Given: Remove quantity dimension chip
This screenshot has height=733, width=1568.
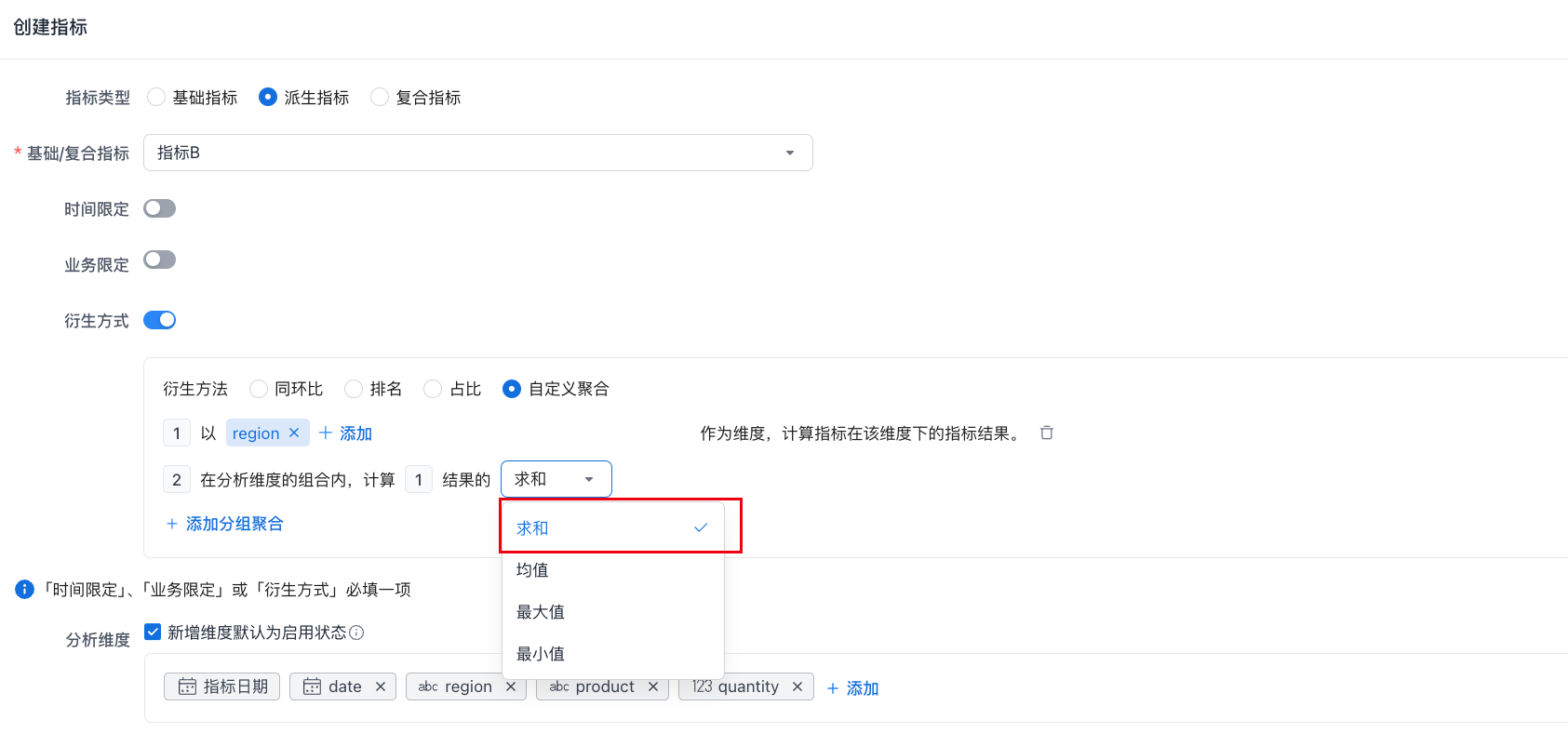Looking at the screenshot, I should 797,686.
